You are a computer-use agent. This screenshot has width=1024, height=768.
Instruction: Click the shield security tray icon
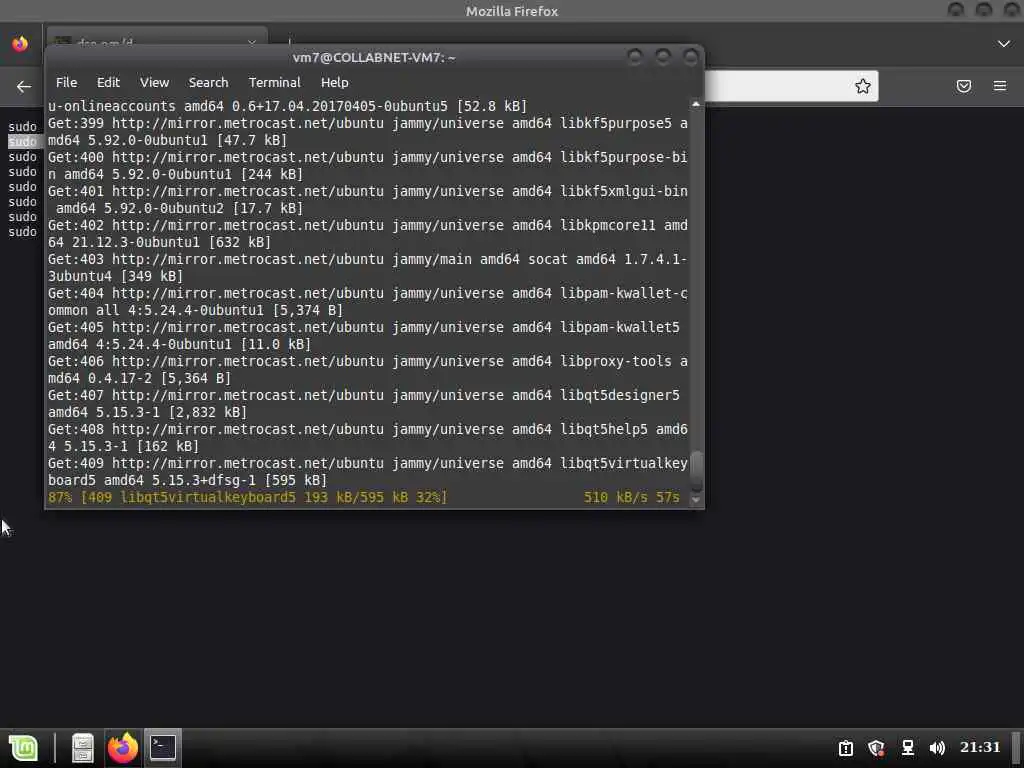[x=876, y=748]
